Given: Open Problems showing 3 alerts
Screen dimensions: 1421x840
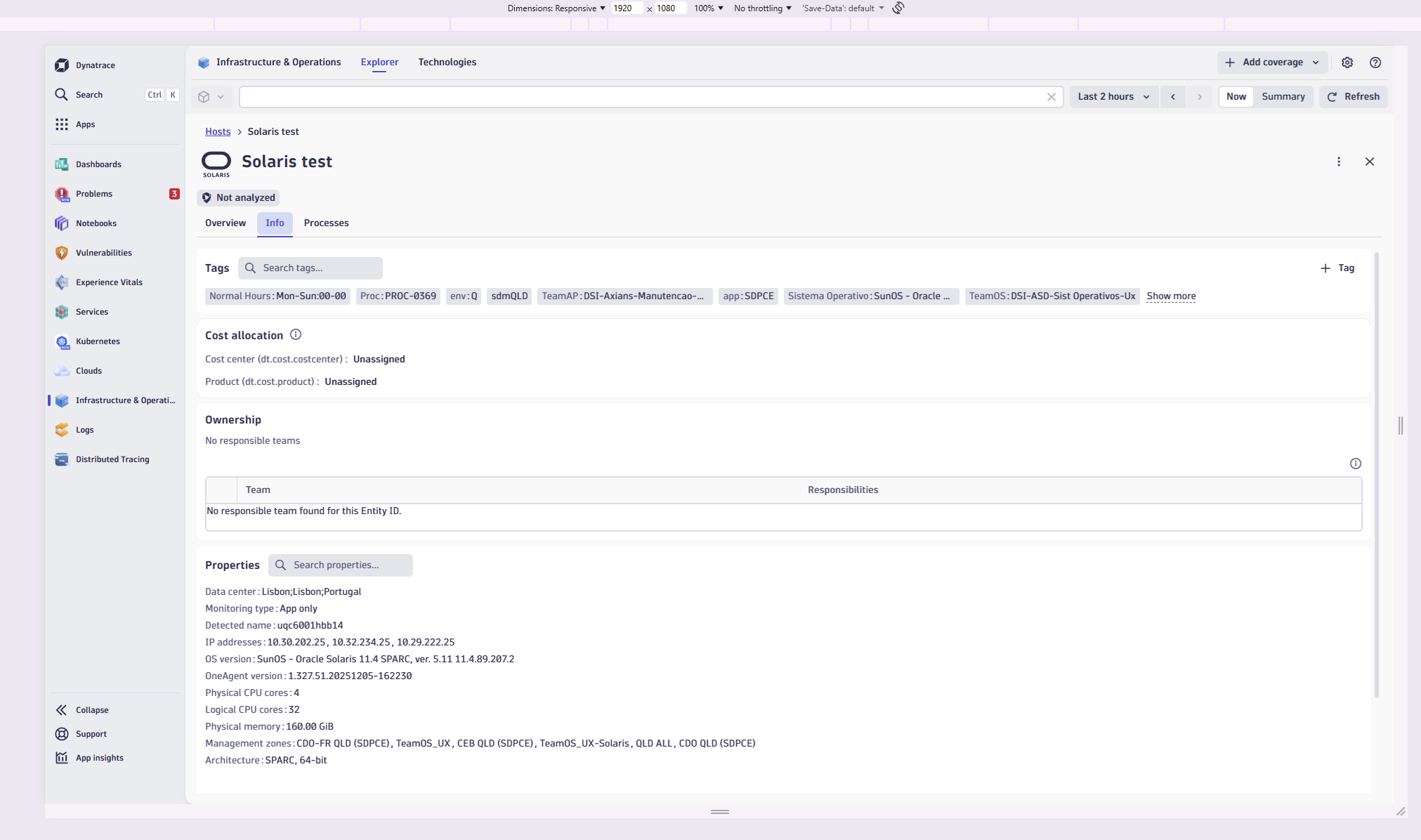Looking at the screenshot, I should coord(93,193).
